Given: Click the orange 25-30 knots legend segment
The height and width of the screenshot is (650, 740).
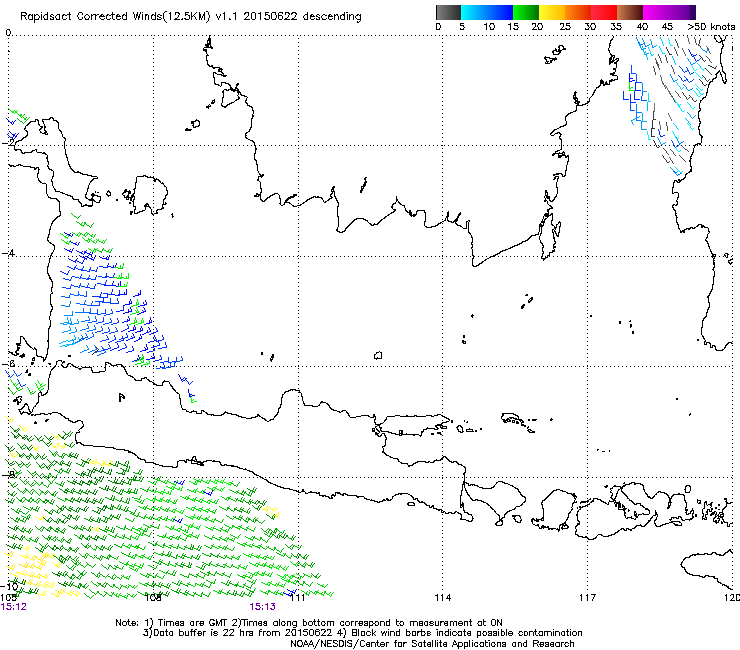Looking at the screenshot, I should click(x=578, y=12).
